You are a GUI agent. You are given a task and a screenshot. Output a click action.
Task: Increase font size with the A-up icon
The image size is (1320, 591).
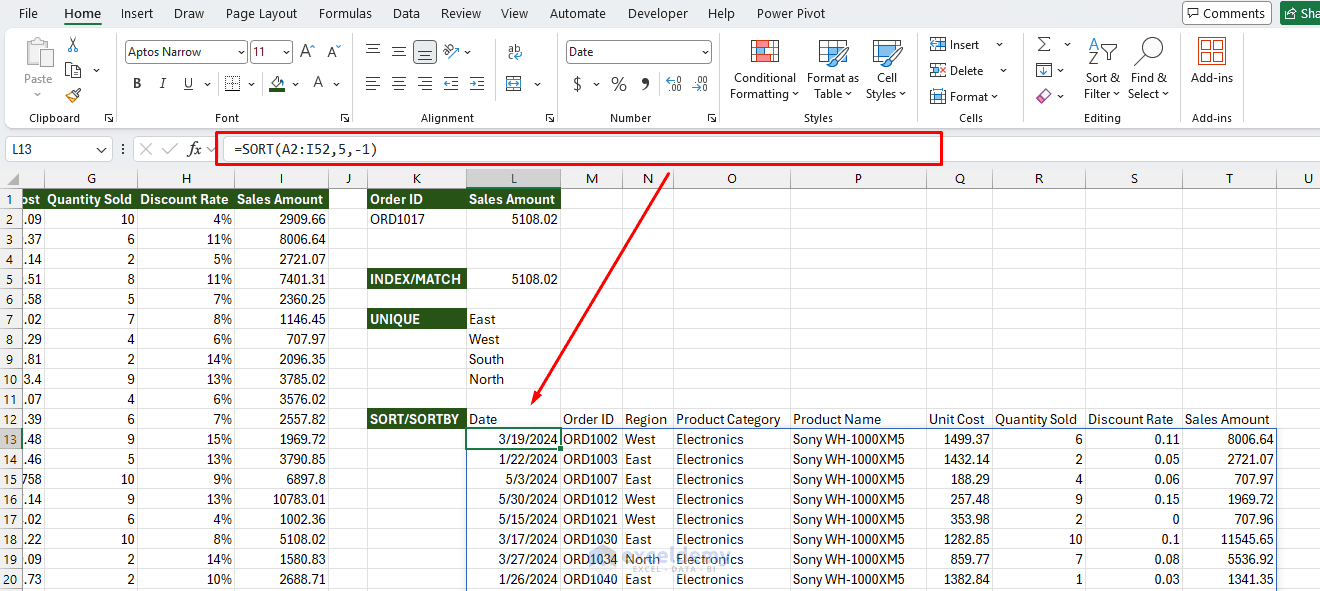pyautogui.click(x=308, y=52)
